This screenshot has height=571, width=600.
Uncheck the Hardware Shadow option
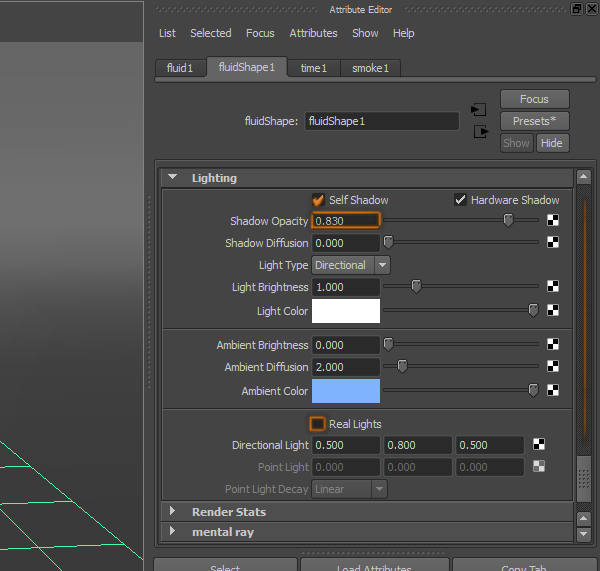coord(461,200)
